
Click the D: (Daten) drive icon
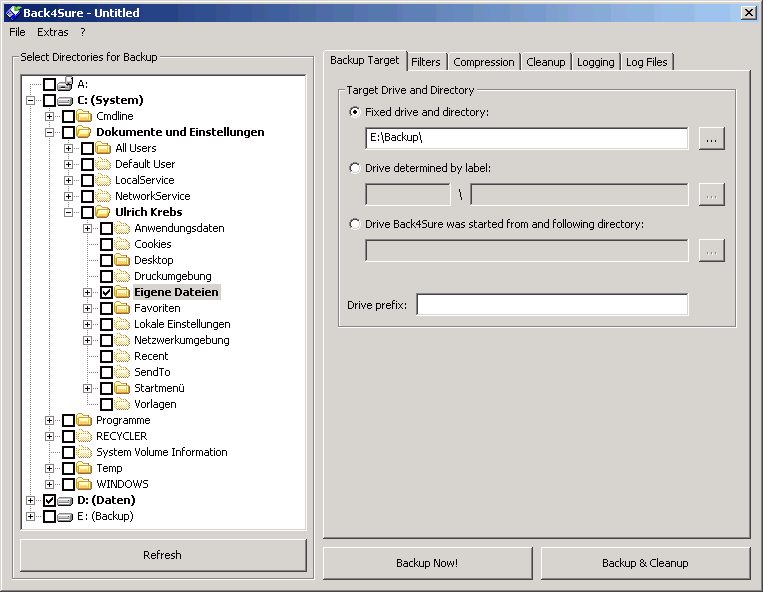pos(65,501)
